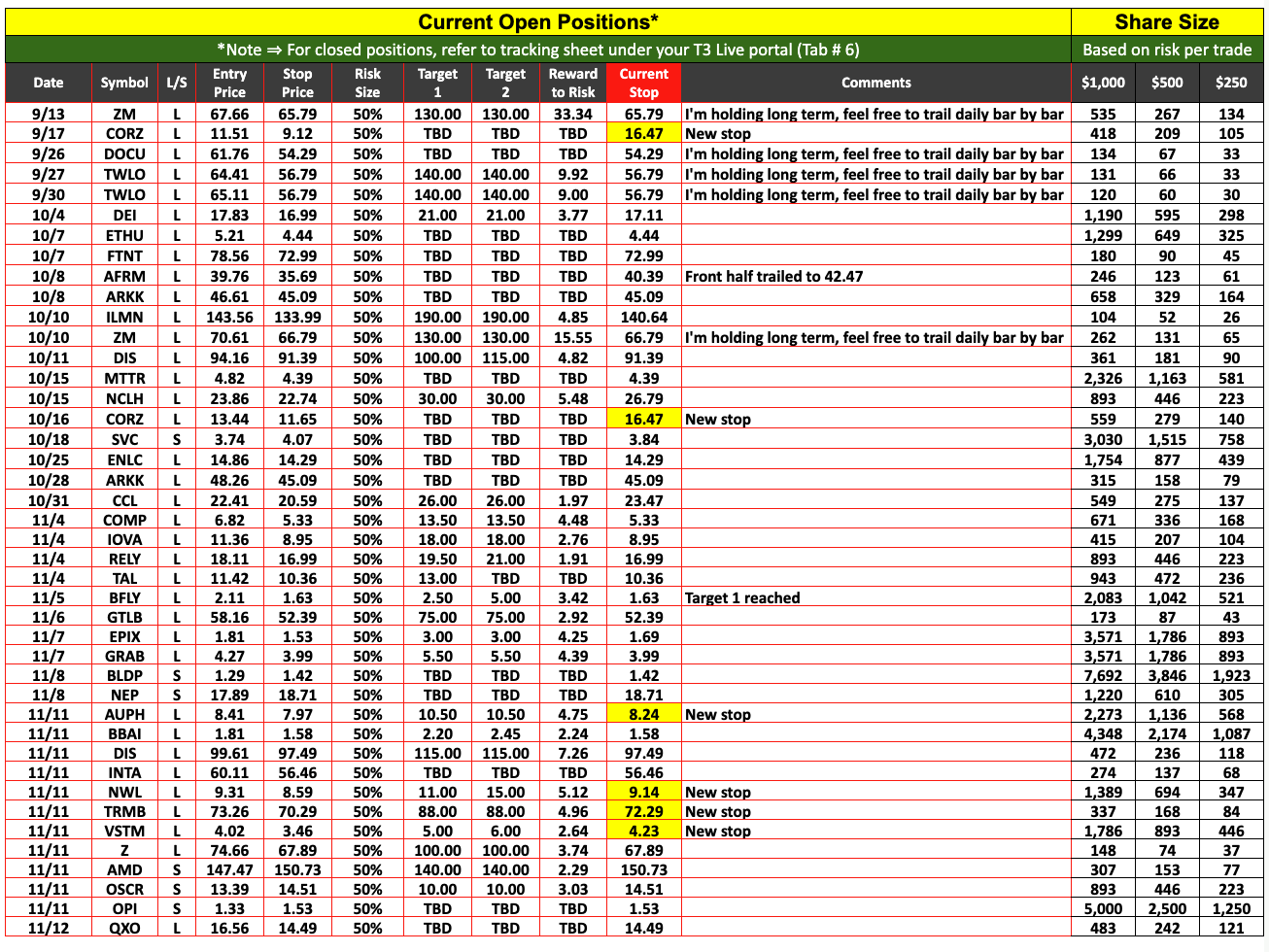Click the 'Front half trailed to 42.47' comment
Viewport: 1269px width, 952px height.
pos(773,277)
